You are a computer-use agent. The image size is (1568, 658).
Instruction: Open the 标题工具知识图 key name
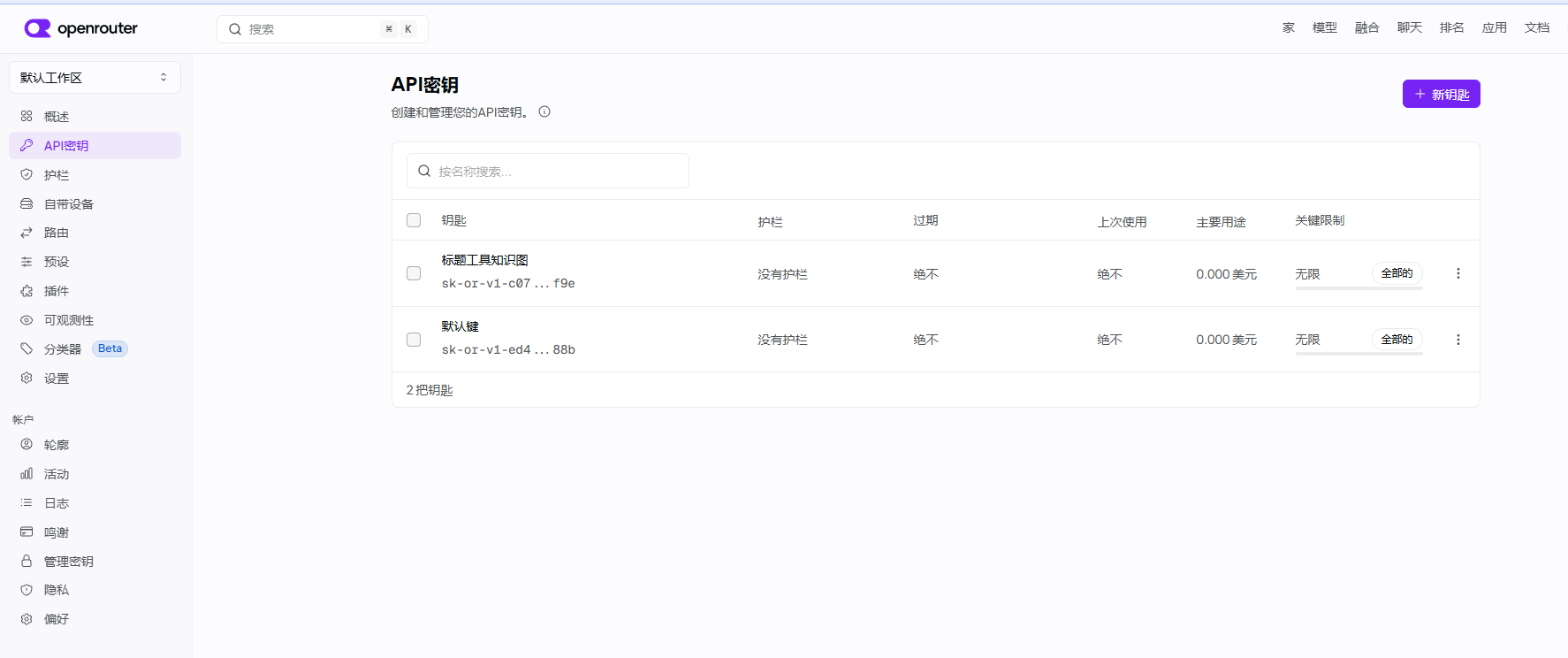point(485,260)
